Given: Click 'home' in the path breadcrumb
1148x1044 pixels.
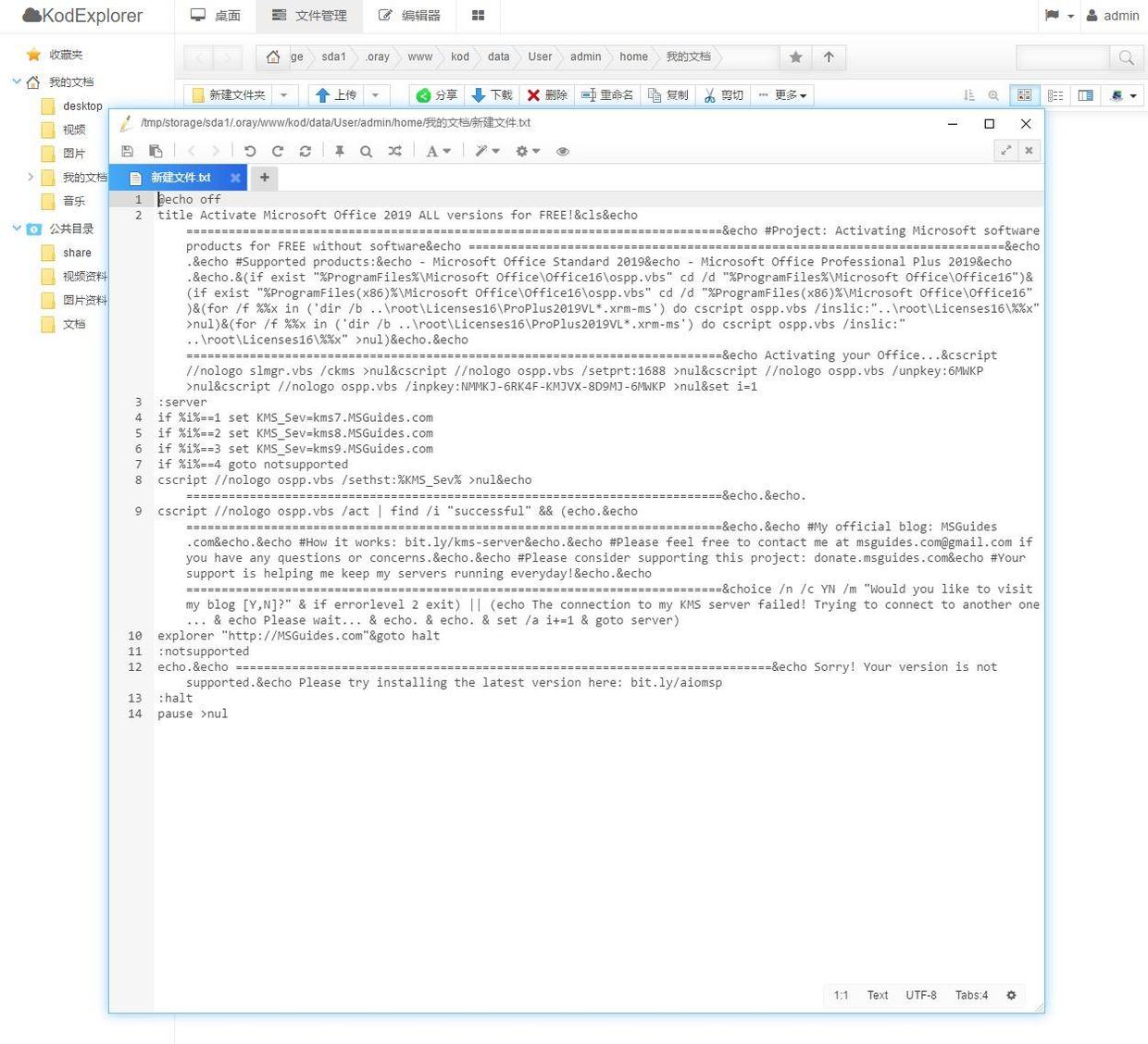Looking at the screenshot, I should [x=633, y=57].
